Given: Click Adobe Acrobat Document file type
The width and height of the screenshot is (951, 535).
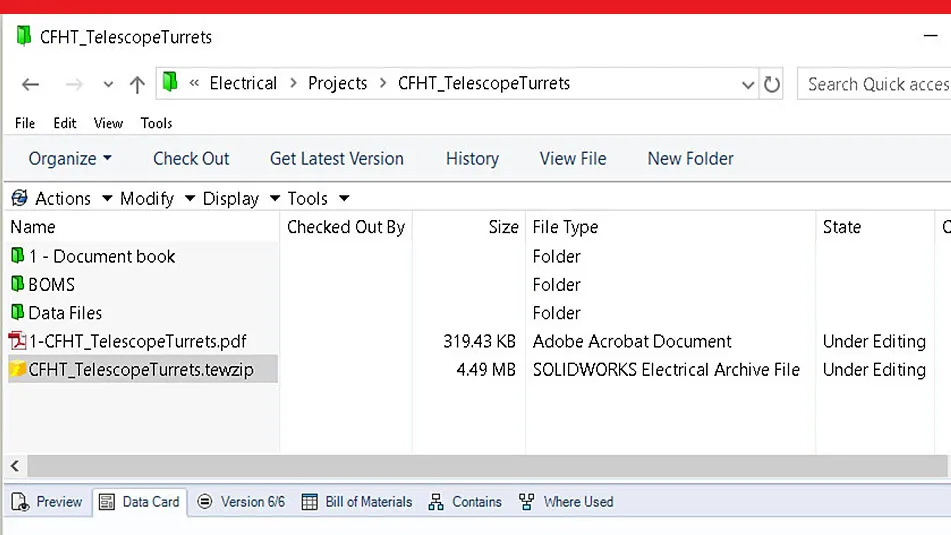Looking at the screenshot, I should (x=632, y=341).
